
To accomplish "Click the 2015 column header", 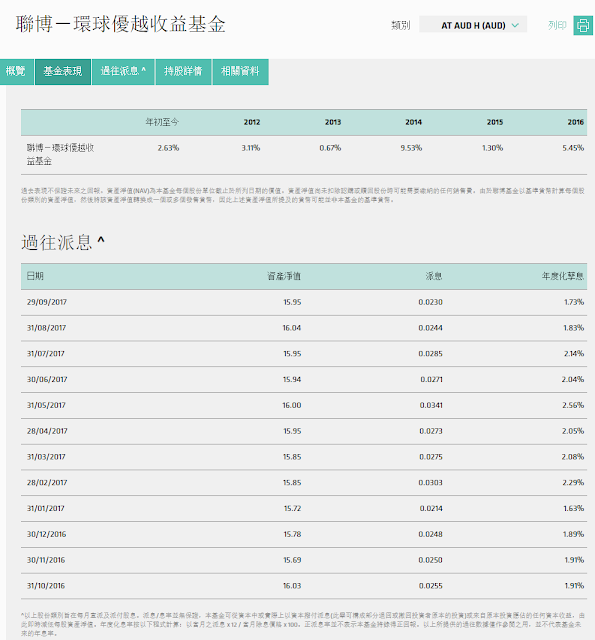I will 495,122.
